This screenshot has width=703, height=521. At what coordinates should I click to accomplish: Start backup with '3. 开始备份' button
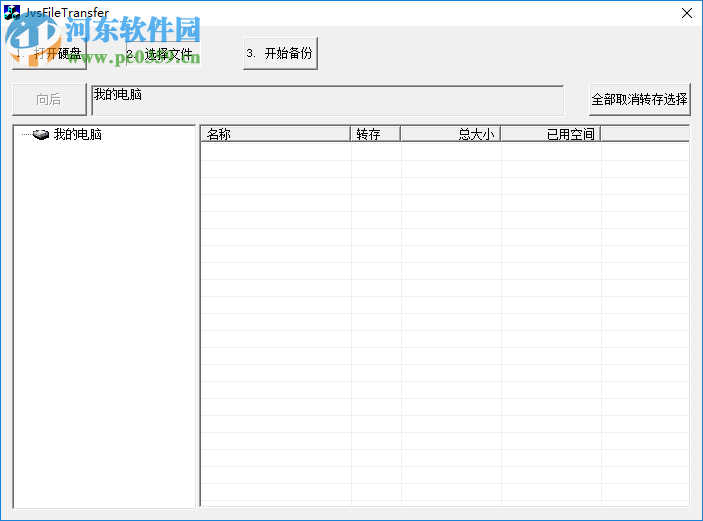(x=280, y=53)
